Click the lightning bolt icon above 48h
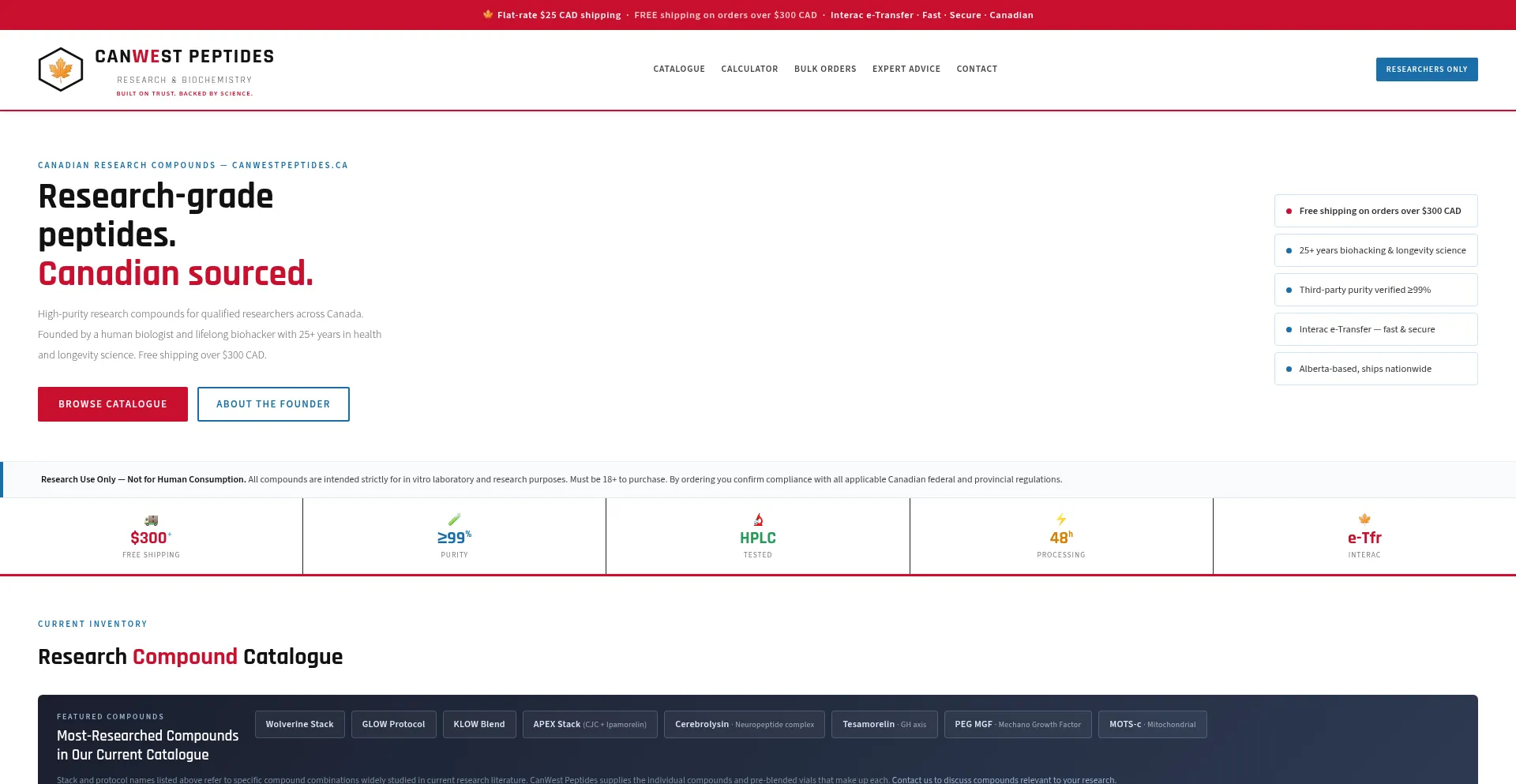Viewport: 1516px width, 784px height. coord(1061,520)
